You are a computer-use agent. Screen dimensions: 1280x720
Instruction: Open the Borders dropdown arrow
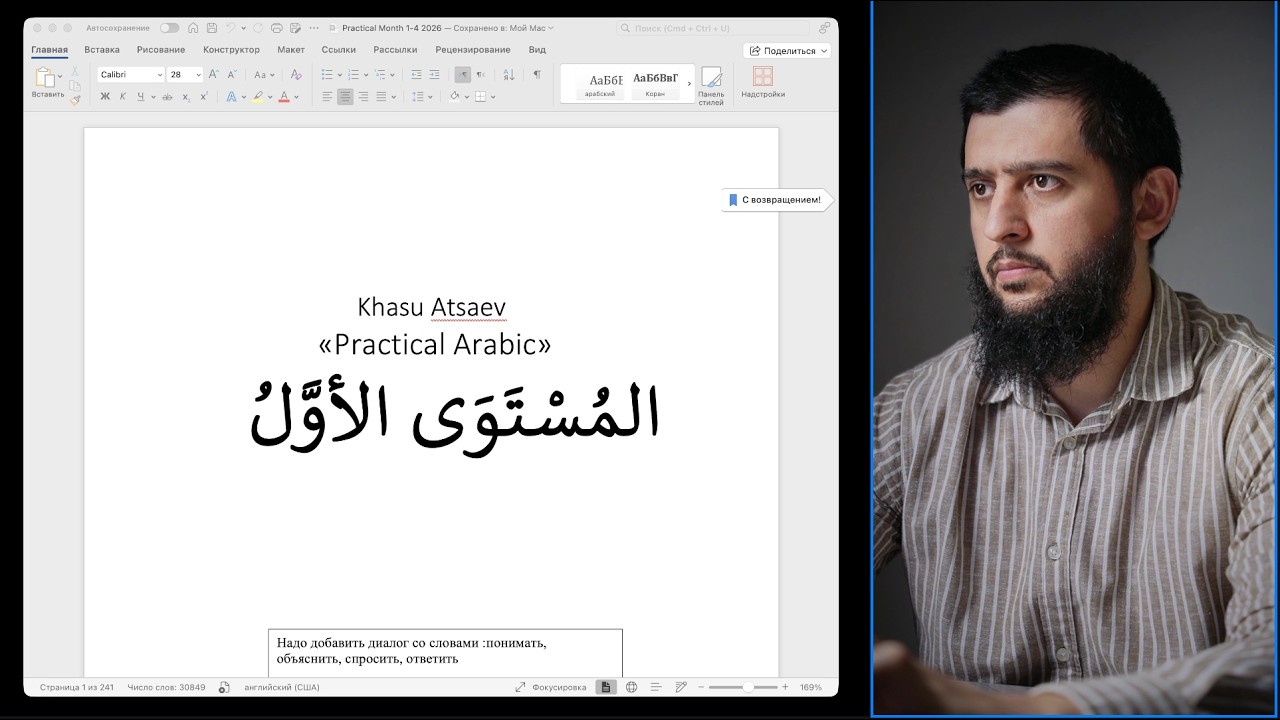(x=493, y=98)
